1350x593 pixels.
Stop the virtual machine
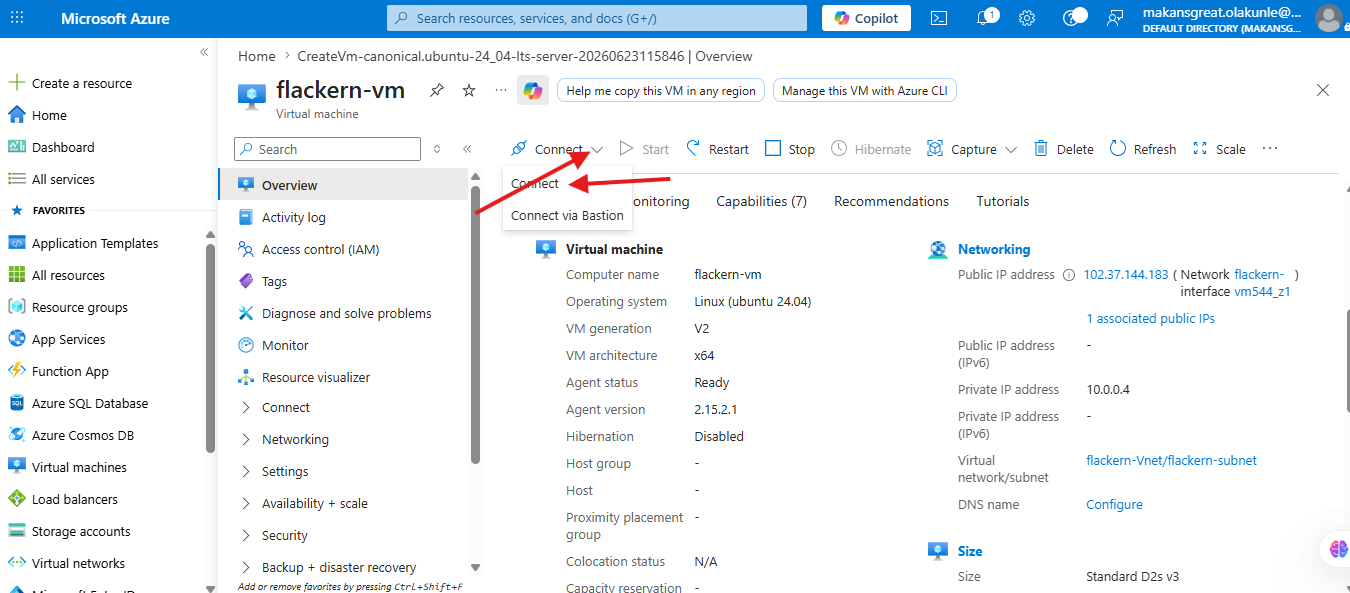tap(790, 149)
